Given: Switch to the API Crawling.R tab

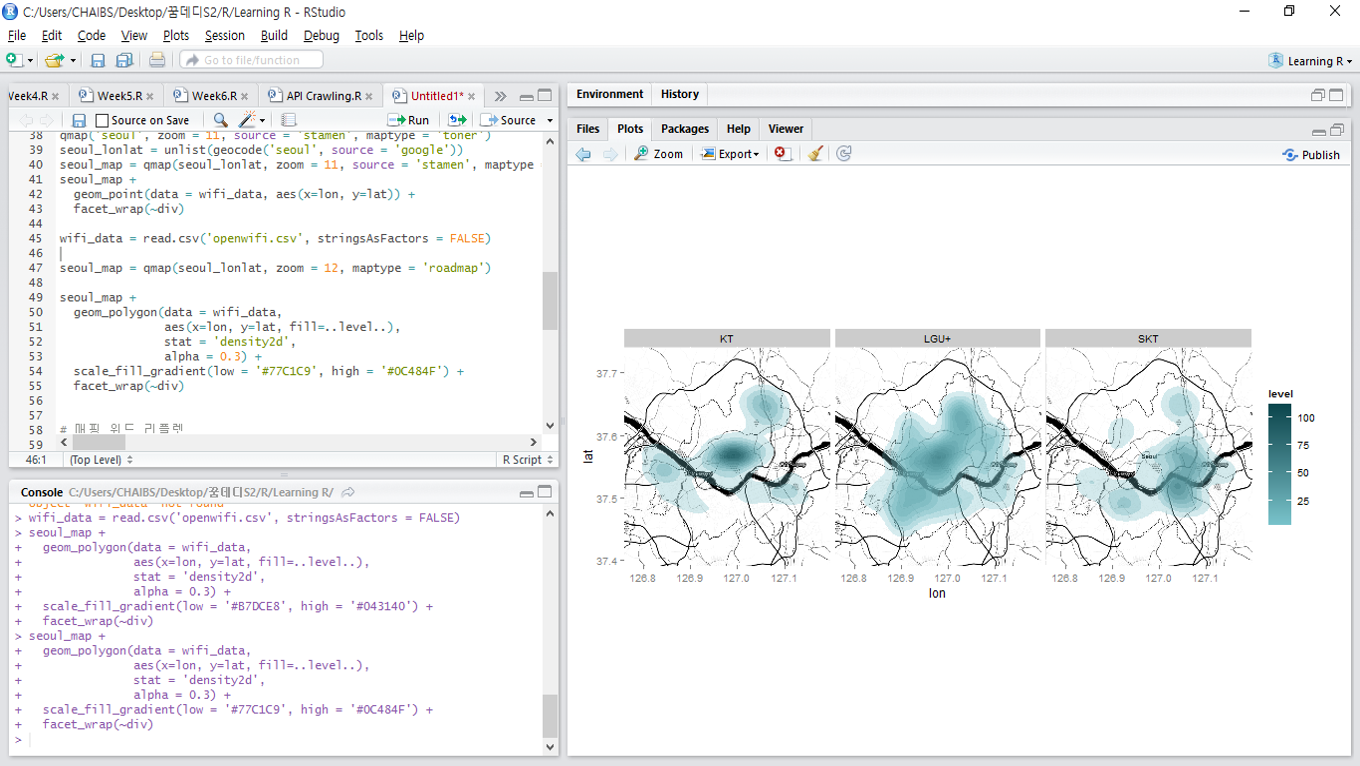Looking at the screenshot, I should pyautogui.click(x=320, y=96).
